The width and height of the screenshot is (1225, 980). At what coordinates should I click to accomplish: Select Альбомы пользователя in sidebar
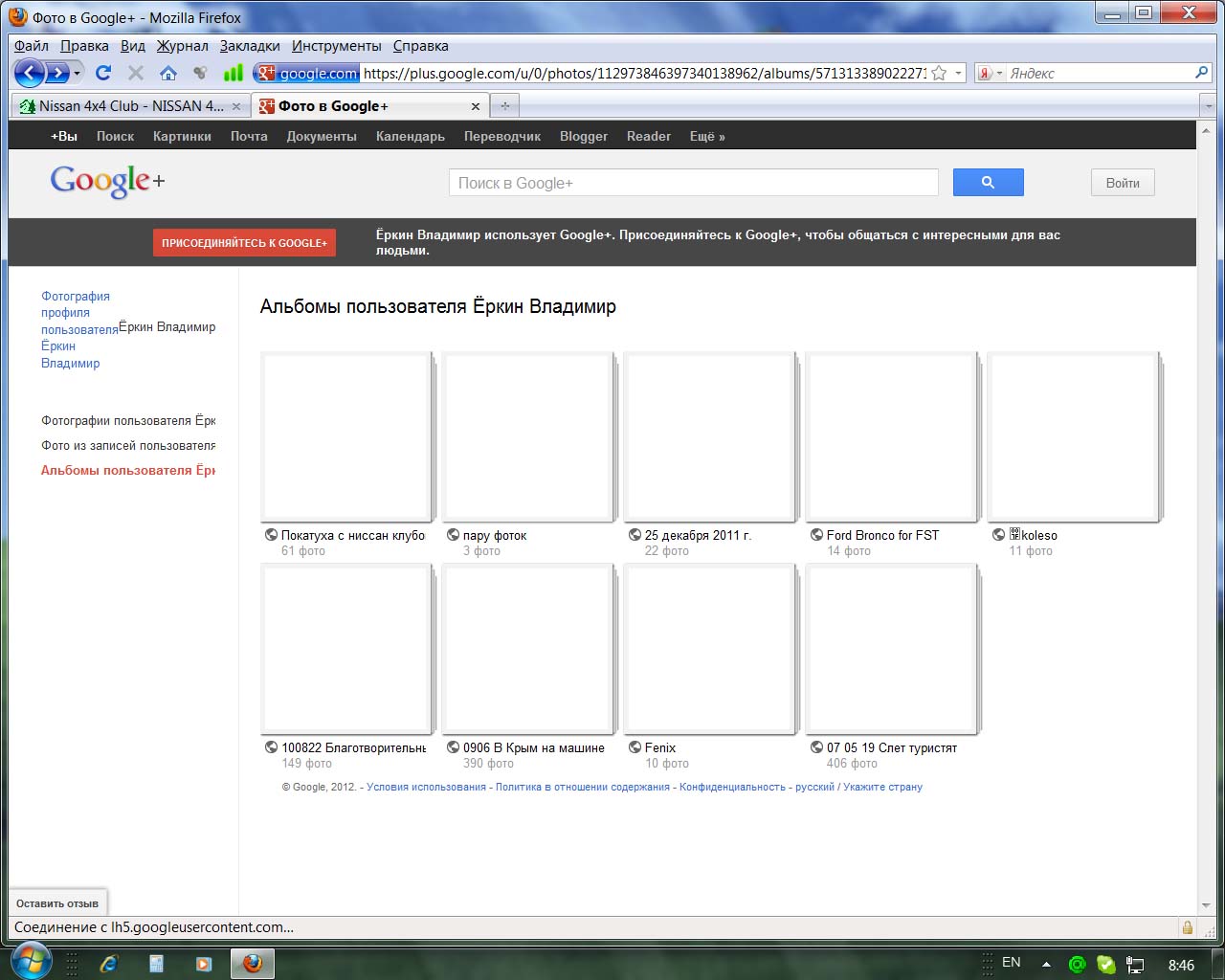click(x=128, y=470)
